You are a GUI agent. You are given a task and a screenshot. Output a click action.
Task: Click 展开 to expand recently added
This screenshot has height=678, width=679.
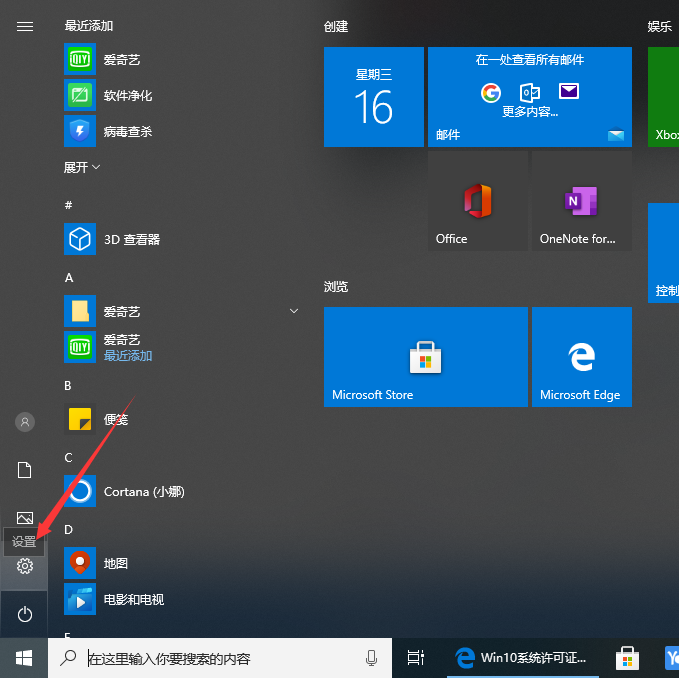click(82, 167)
